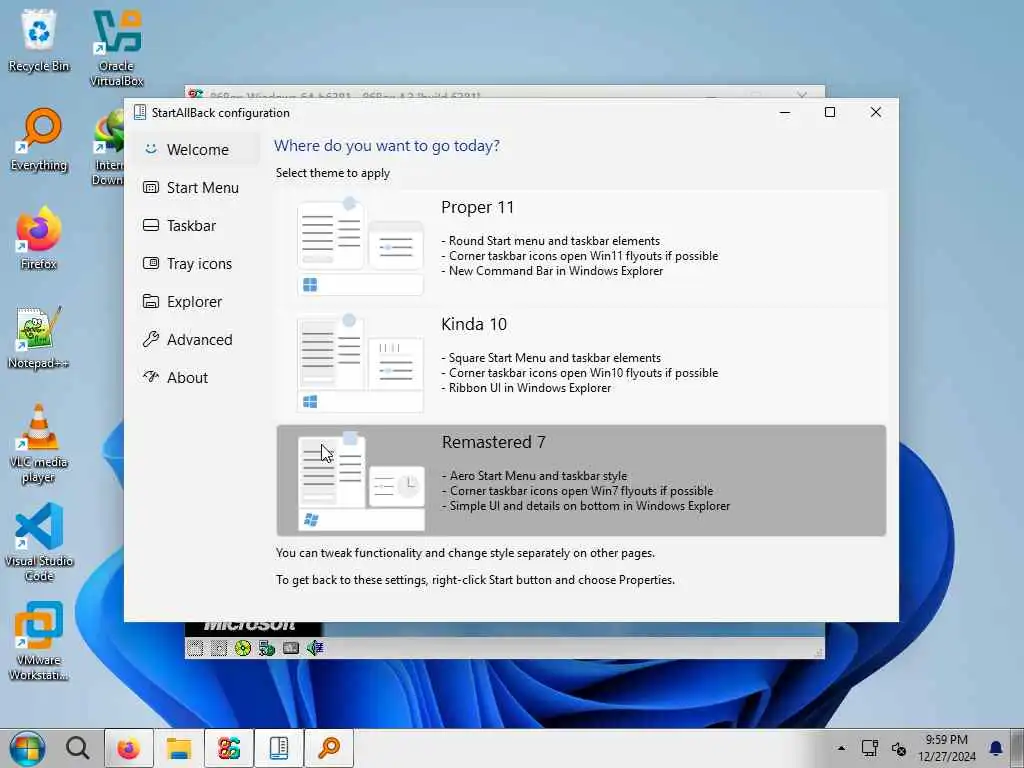The height and width of the screenshot is (768, 1024).
Task: Open taskbar Search magnifier
Action: point(78,748)
